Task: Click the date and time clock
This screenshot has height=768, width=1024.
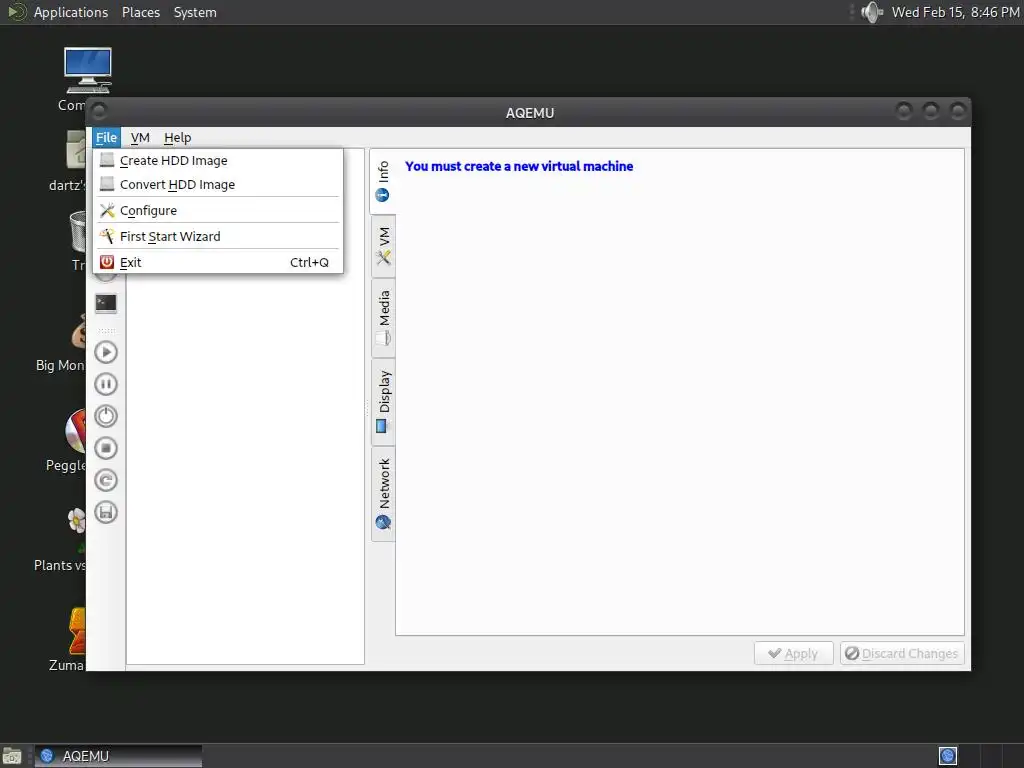Action: point(955,12)
